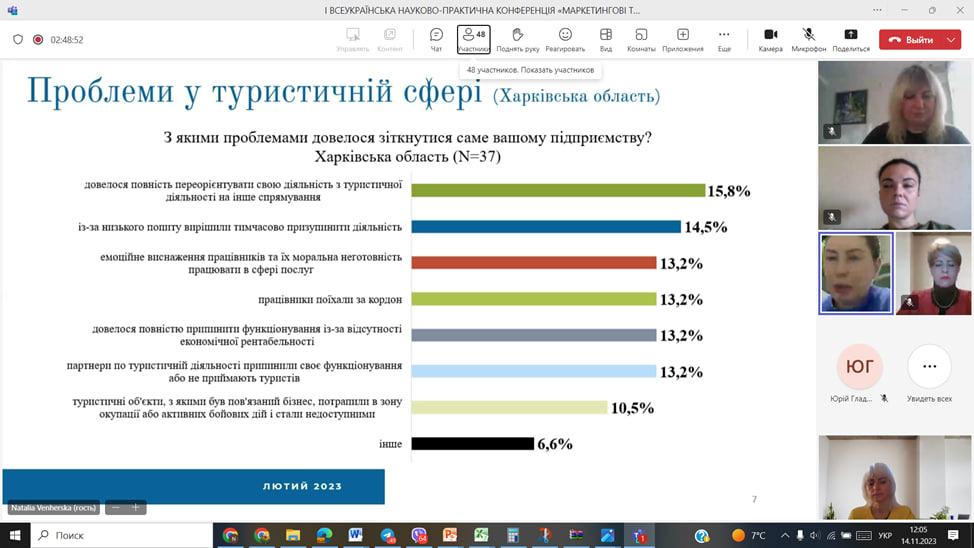The width and height of the screenshot is (974, 548).
Task: Unmute the Microphone
Action: [808, 40]
